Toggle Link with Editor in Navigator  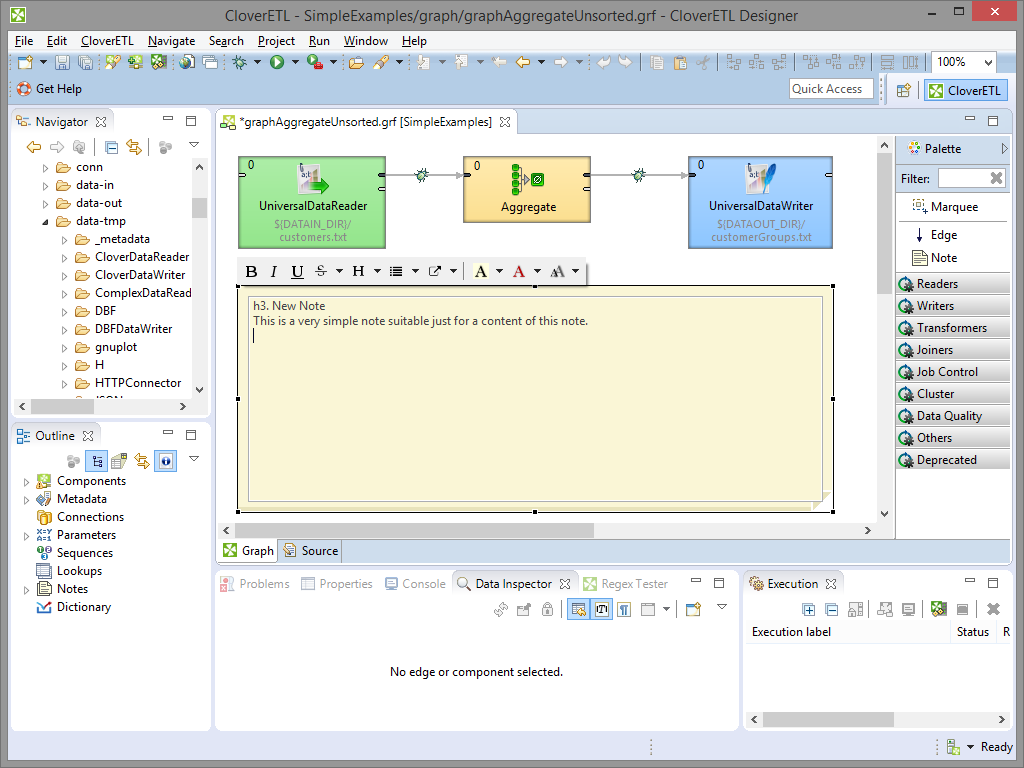pos(133,147)
